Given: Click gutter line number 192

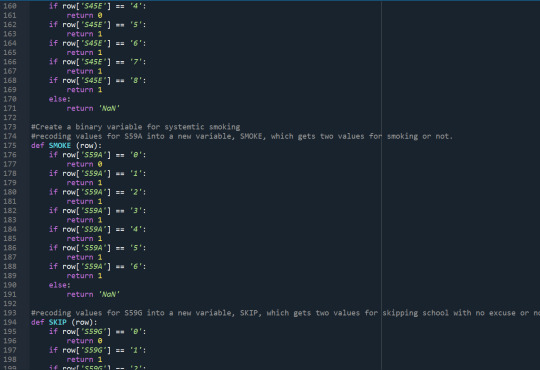Looking at the screenshot, I should click(x=10, y=304).
